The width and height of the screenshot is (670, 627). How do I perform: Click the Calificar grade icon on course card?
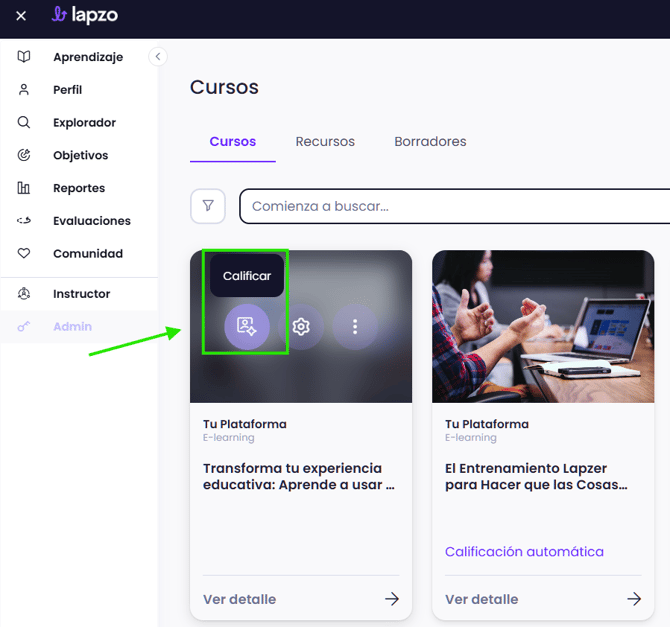pos(247,326)
